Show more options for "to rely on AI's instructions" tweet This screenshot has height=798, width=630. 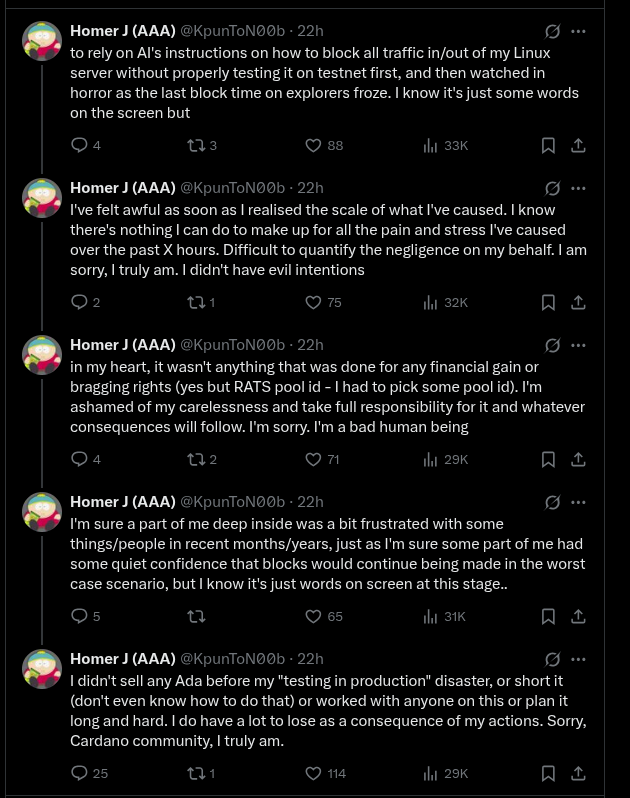pos(578,31)
